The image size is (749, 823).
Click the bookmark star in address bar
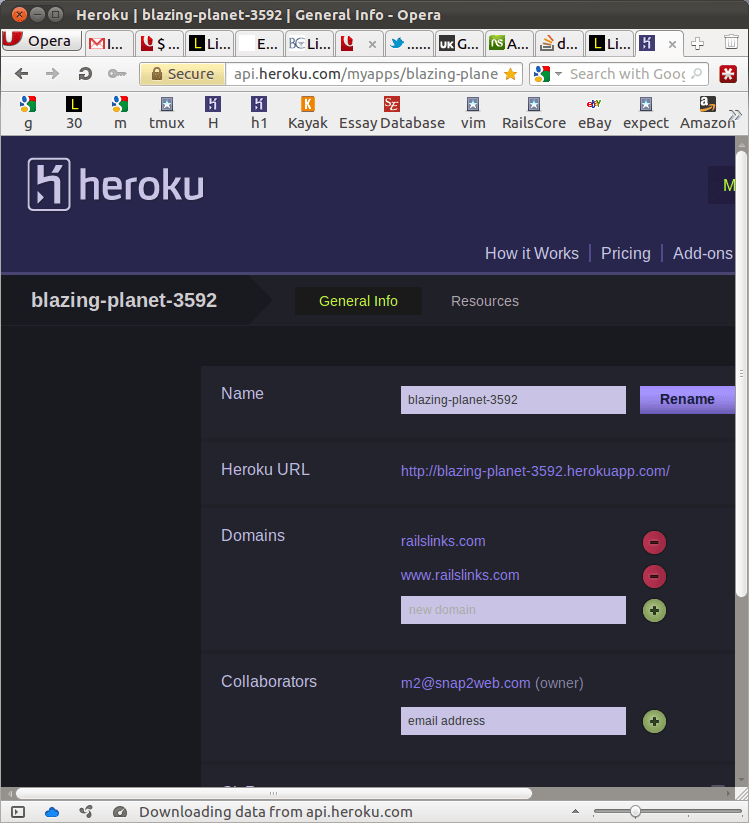pyautogui.click(x=510, y=74)
